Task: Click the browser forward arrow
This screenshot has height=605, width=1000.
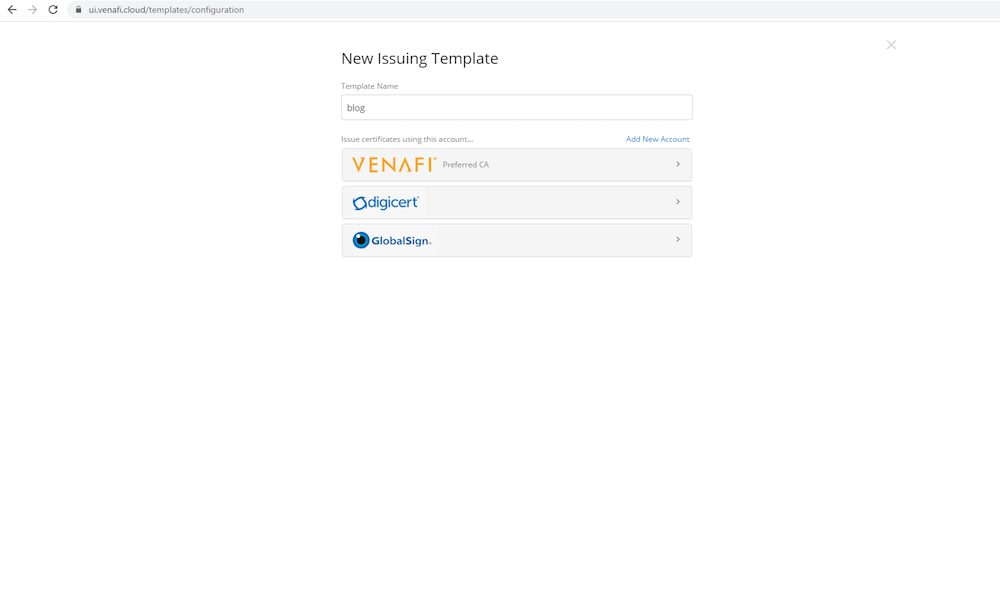Action: point(33,10)
